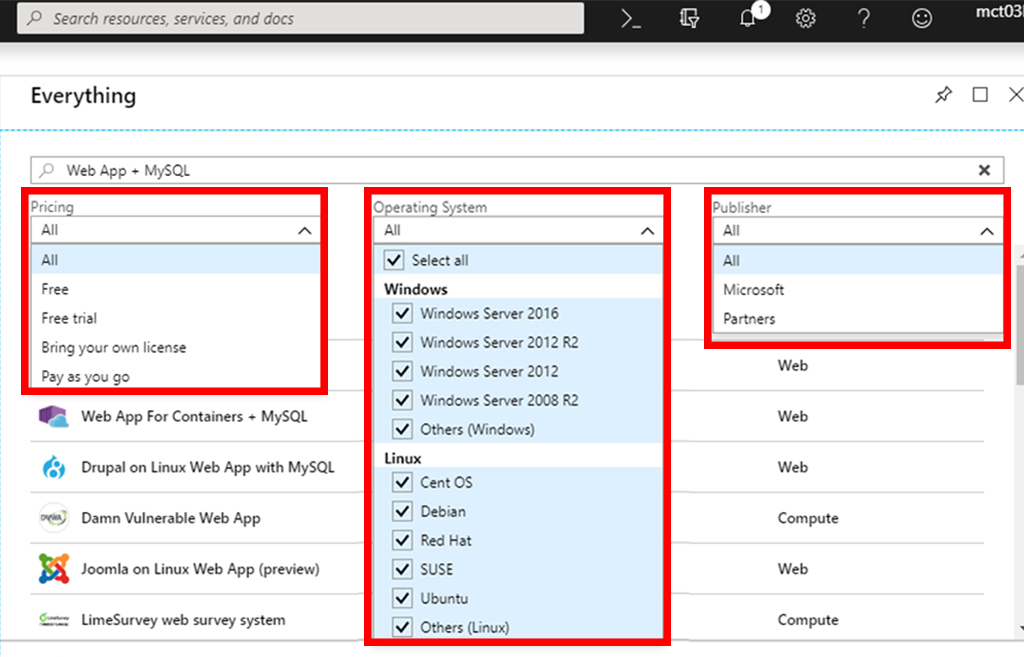Click the Joomla logo icon
This screenshot has width=1024, height=657.
click(x=54, y=569)
